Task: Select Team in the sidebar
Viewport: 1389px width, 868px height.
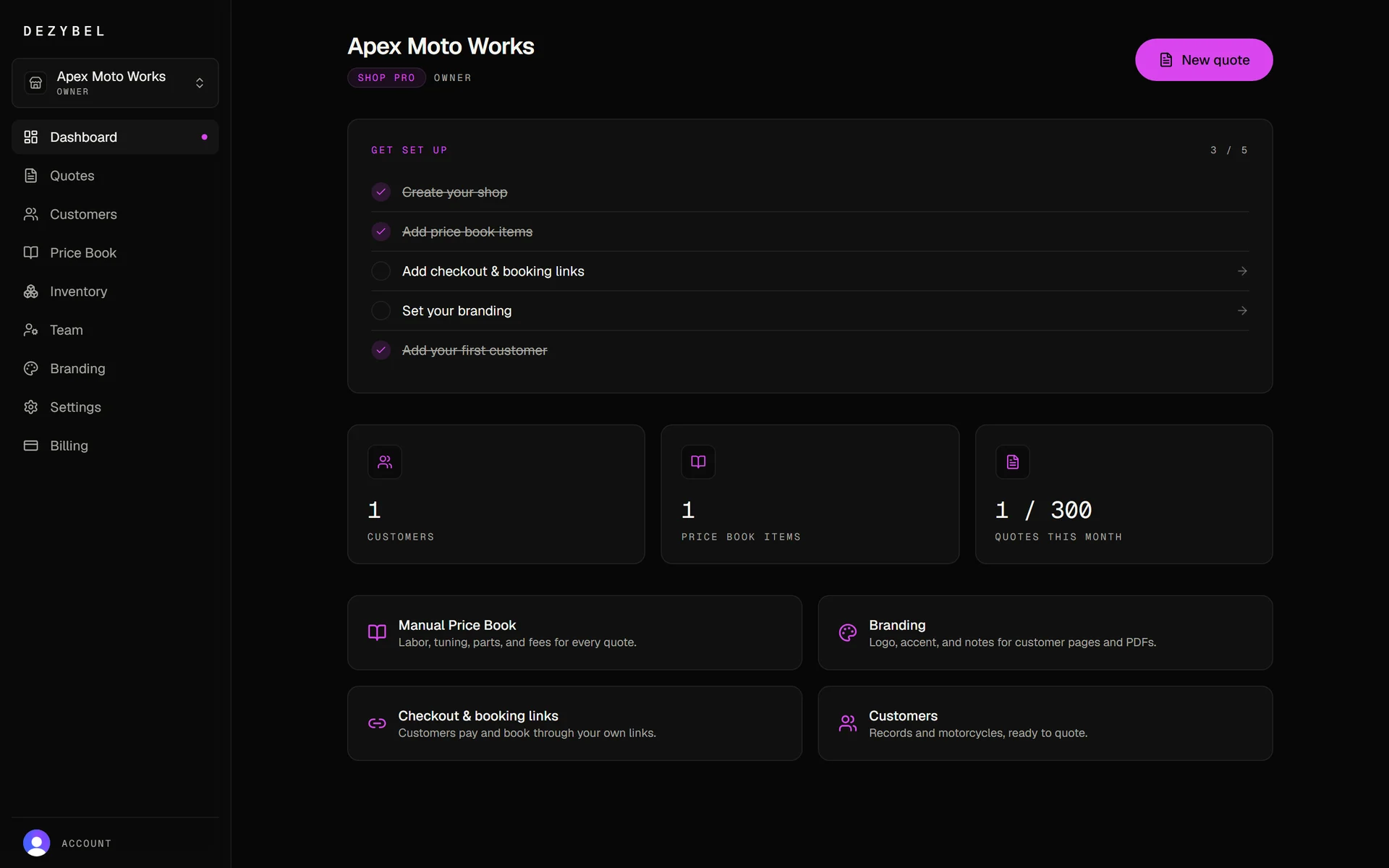Action: [x=115, y=330]
